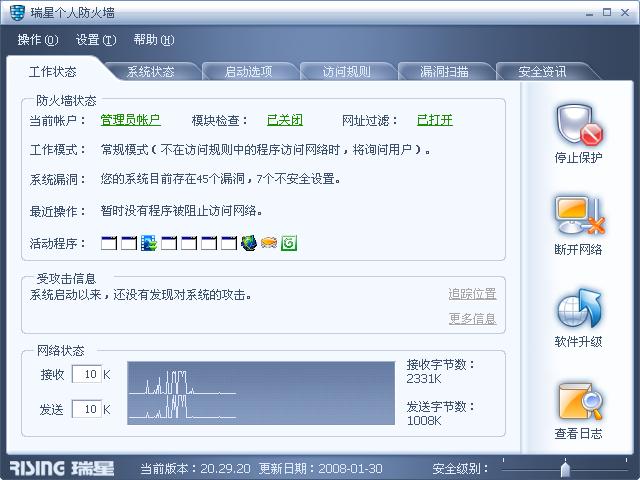The height and width of the screenshot is (480, 640).
Task: Open the 操作(O) menu
Action: click(38, 40)
